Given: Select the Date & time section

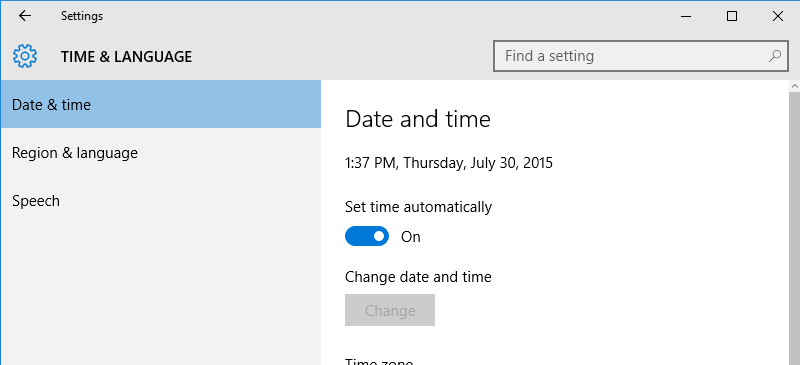Looking at the screenshot, I should tap(161, 104).
